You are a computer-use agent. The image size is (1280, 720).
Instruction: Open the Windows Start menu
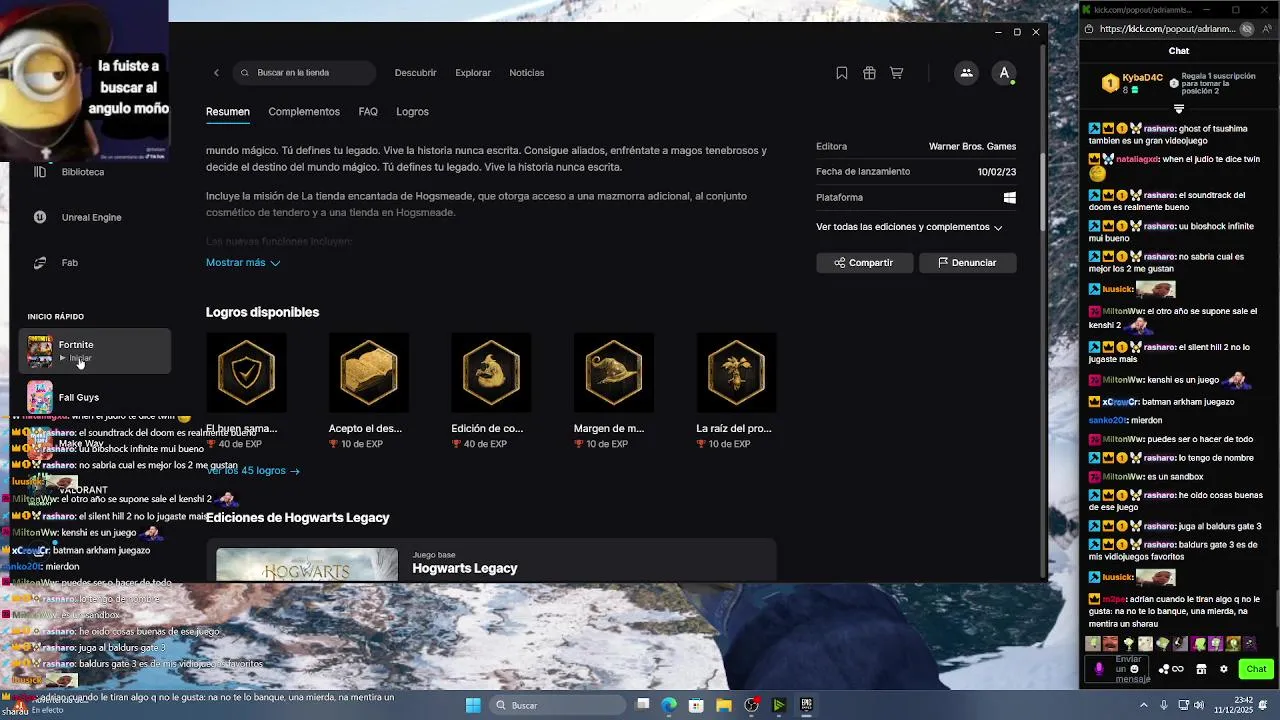473,705
